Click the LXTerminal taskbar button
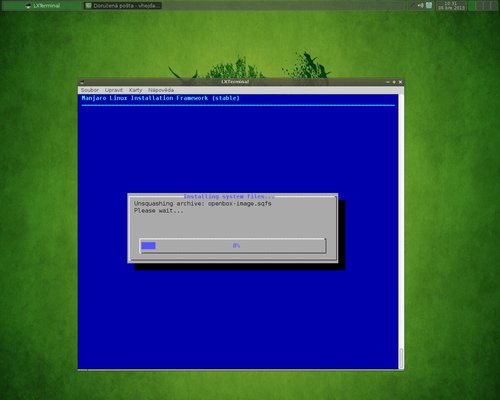This screenshot has width=500, height=400. [43, 6]
